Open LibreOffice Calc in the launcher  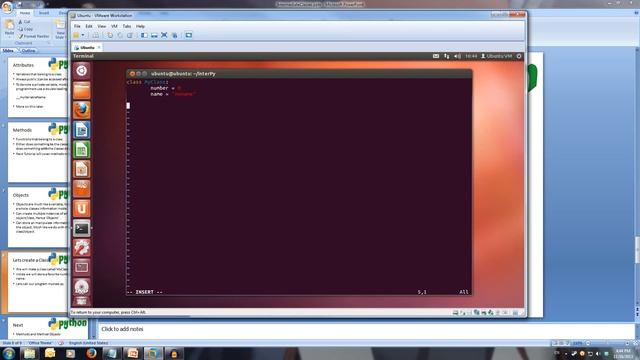[82, 149]
